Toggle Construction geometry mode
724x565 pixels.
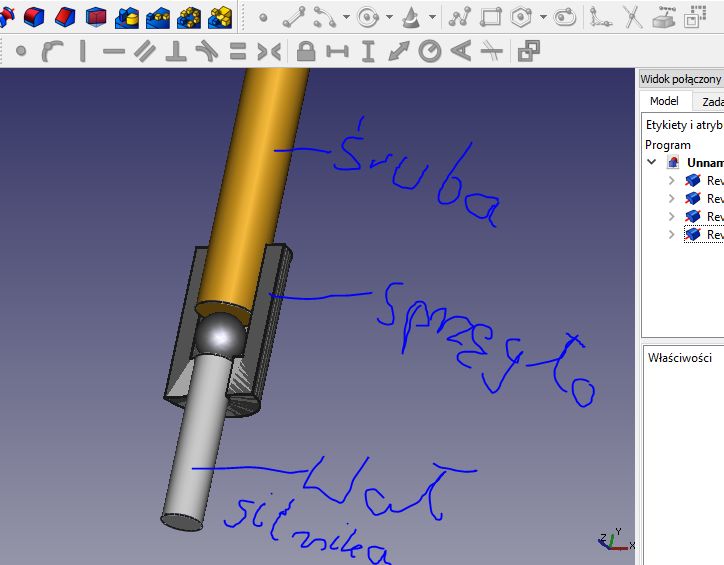(695, 18)
